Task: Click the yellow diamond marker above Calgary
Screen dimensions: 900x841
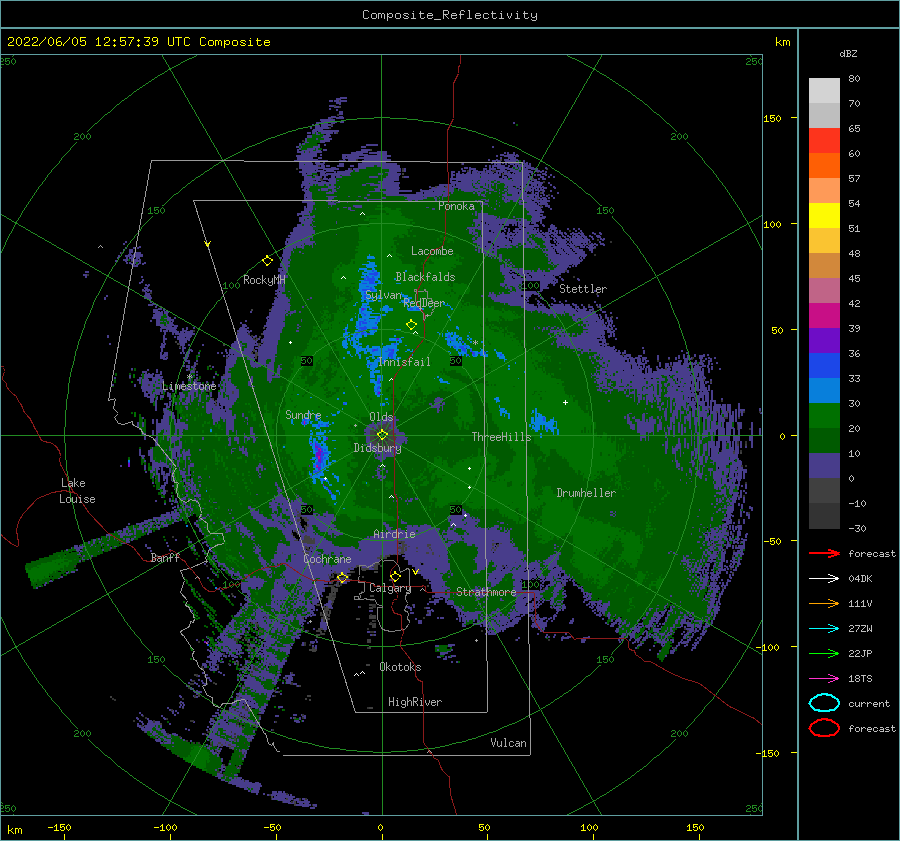Action: (395, 575)
